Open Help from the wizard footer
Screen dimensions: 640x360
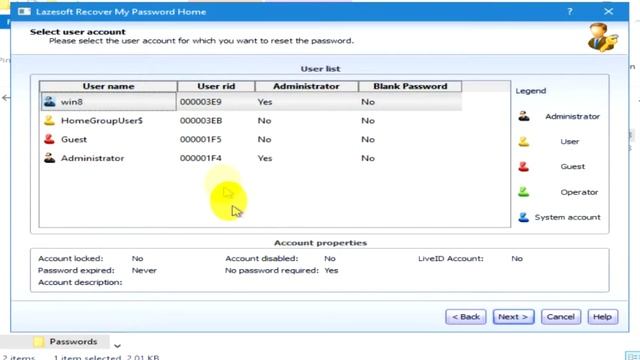602,317
